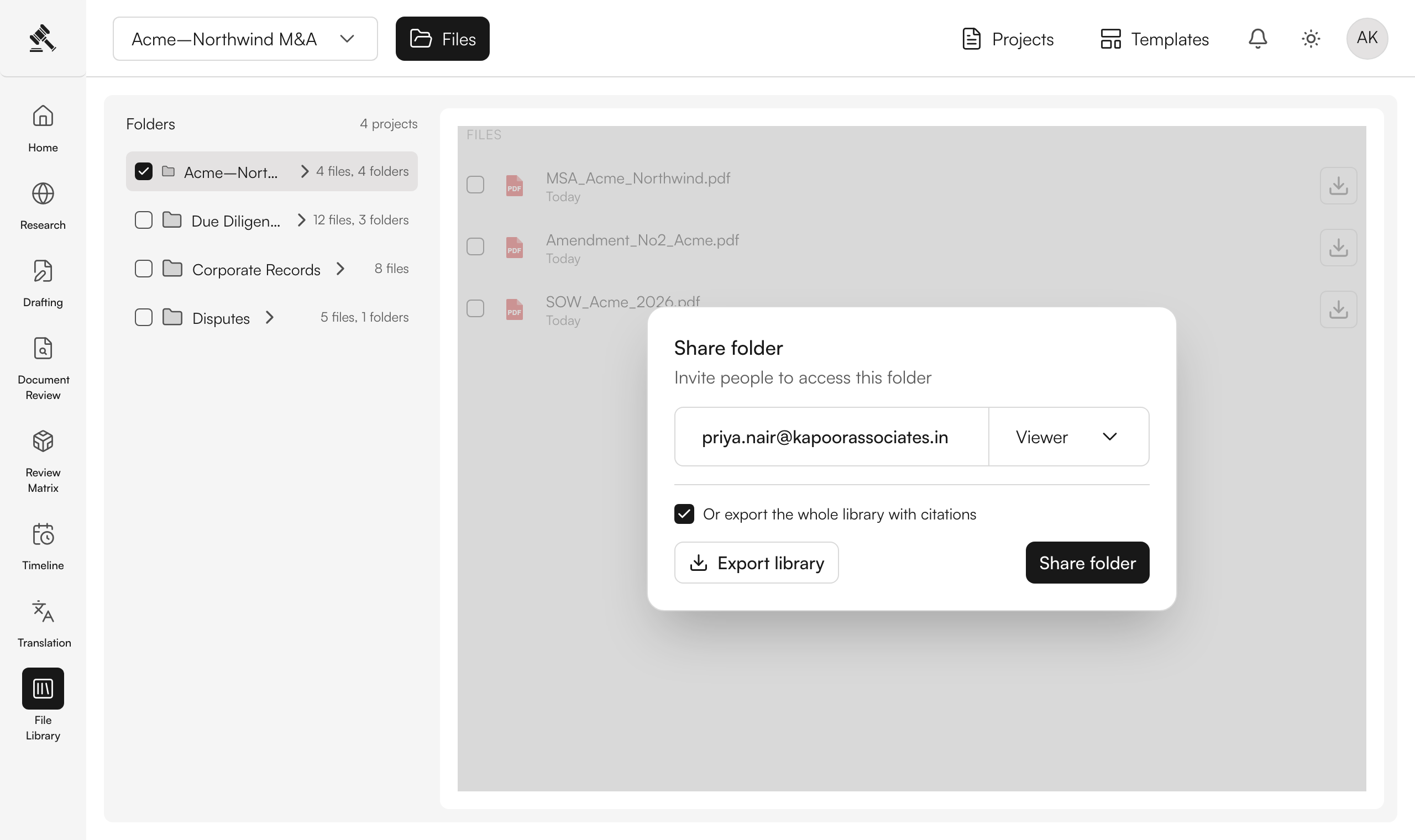This screenshot has width=1415, height=840.
Task: Click the Corporate Records folder name
Action: pyautogui.click(x=256, y=270)
